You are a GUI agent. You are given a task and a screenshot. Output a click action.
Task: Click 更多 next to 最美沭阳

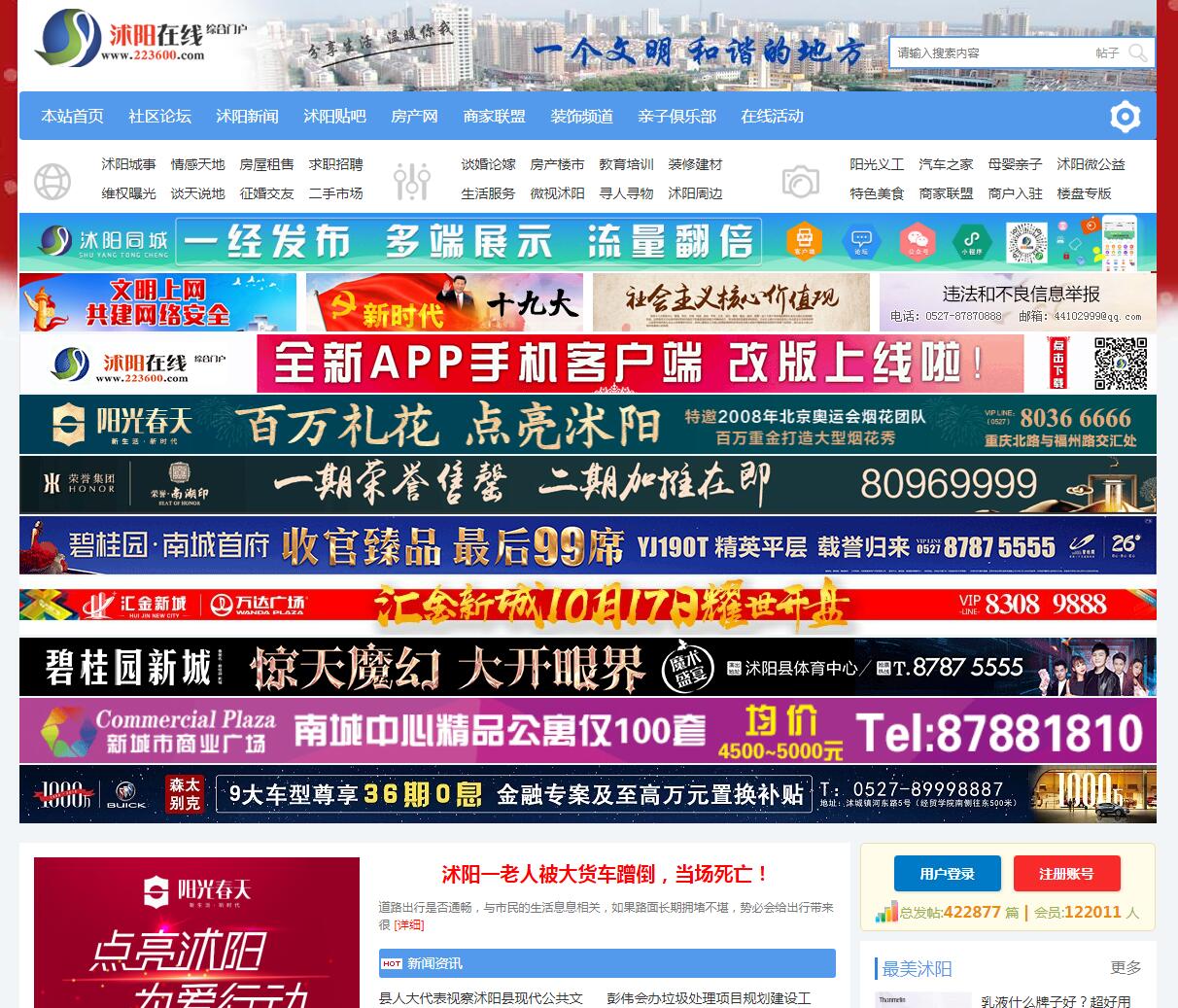(x=1126, y=967)
